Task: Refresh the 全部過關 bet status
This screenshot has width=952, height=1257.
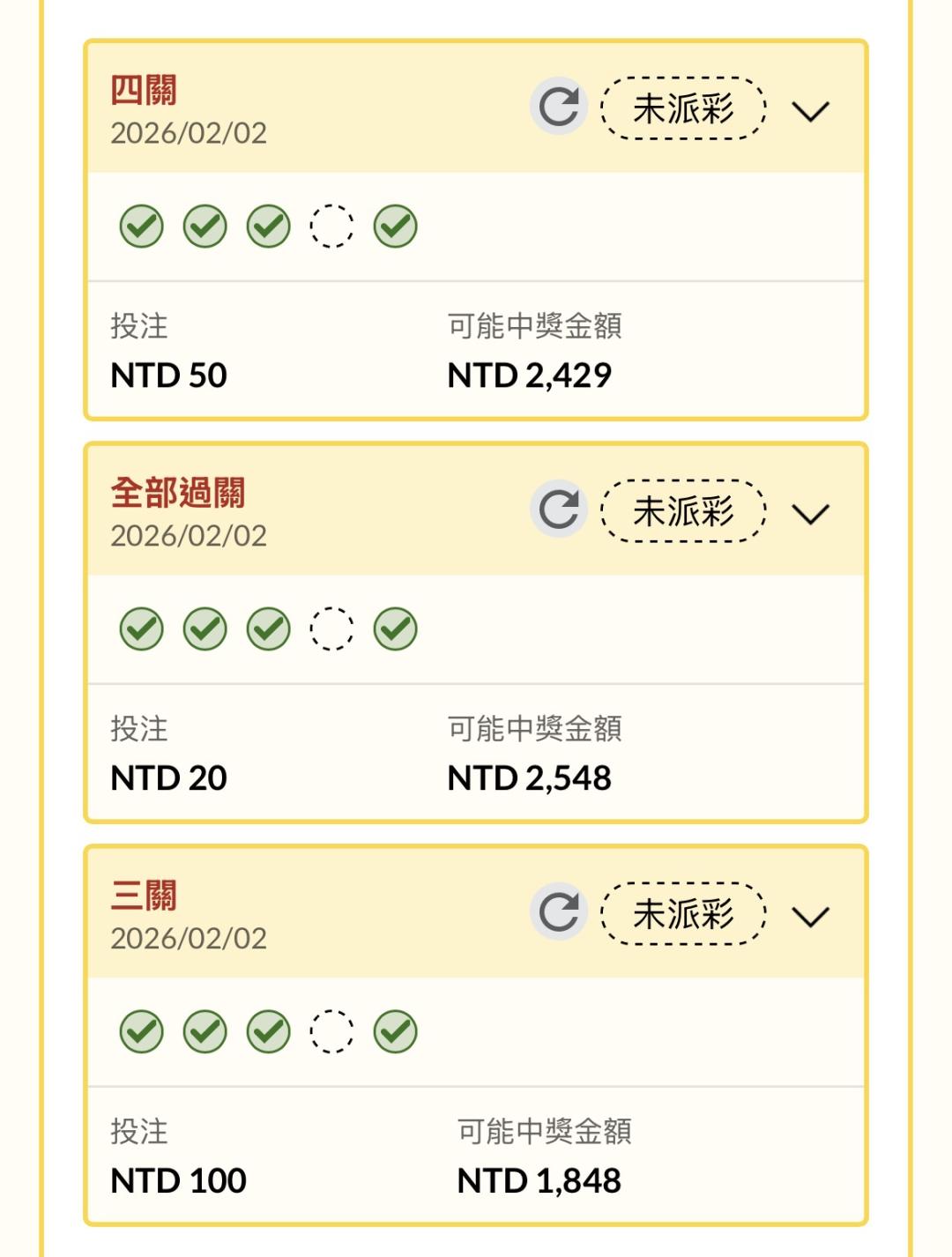Action: 559,509
